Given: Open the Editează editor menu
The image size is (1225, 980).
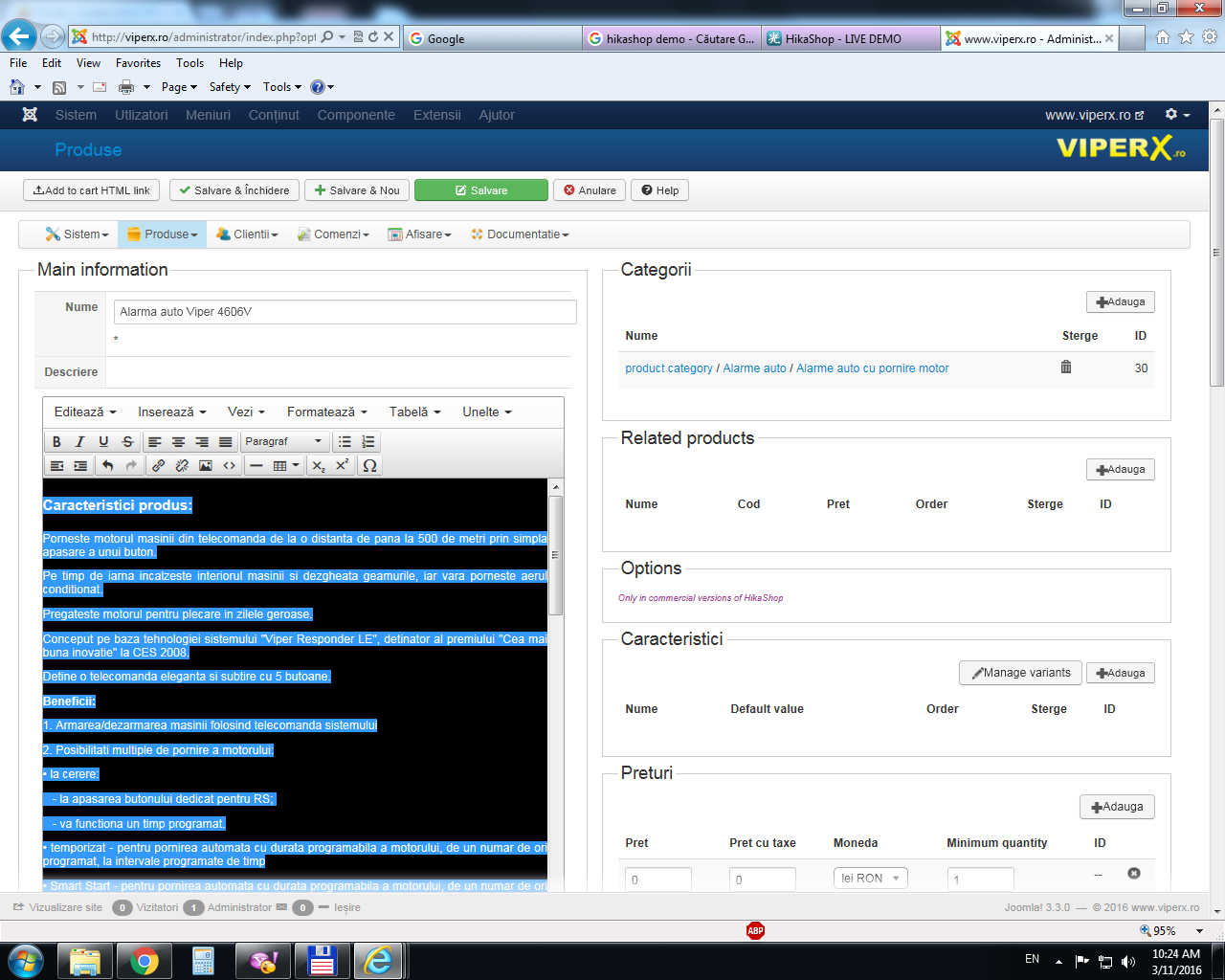Looking at the screenshot, I should (x=85, y=412).
